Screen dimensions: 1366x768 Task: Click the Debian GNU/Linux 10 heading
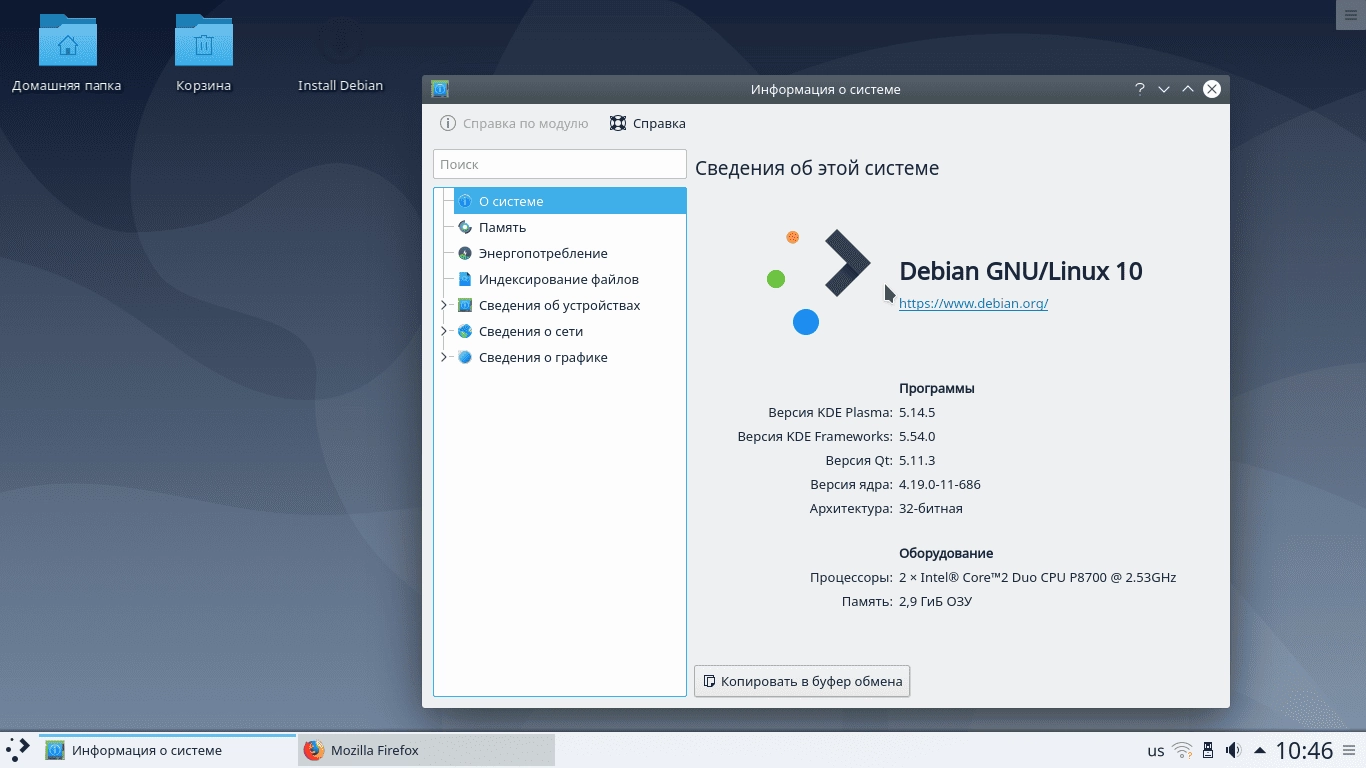pos(1021,271)
